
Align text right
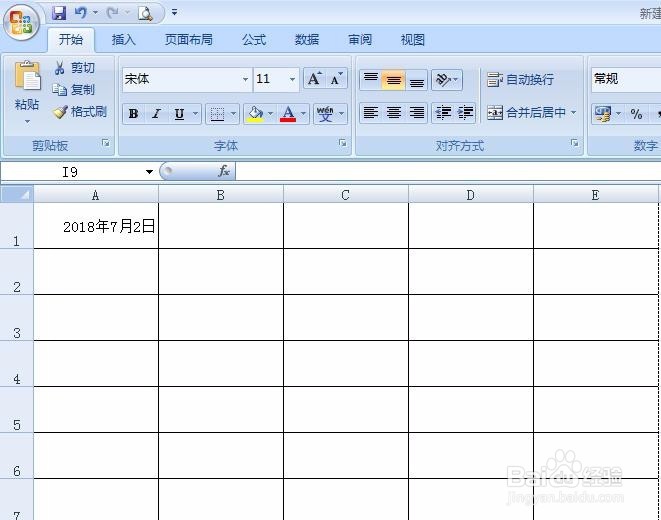(416, 113)
